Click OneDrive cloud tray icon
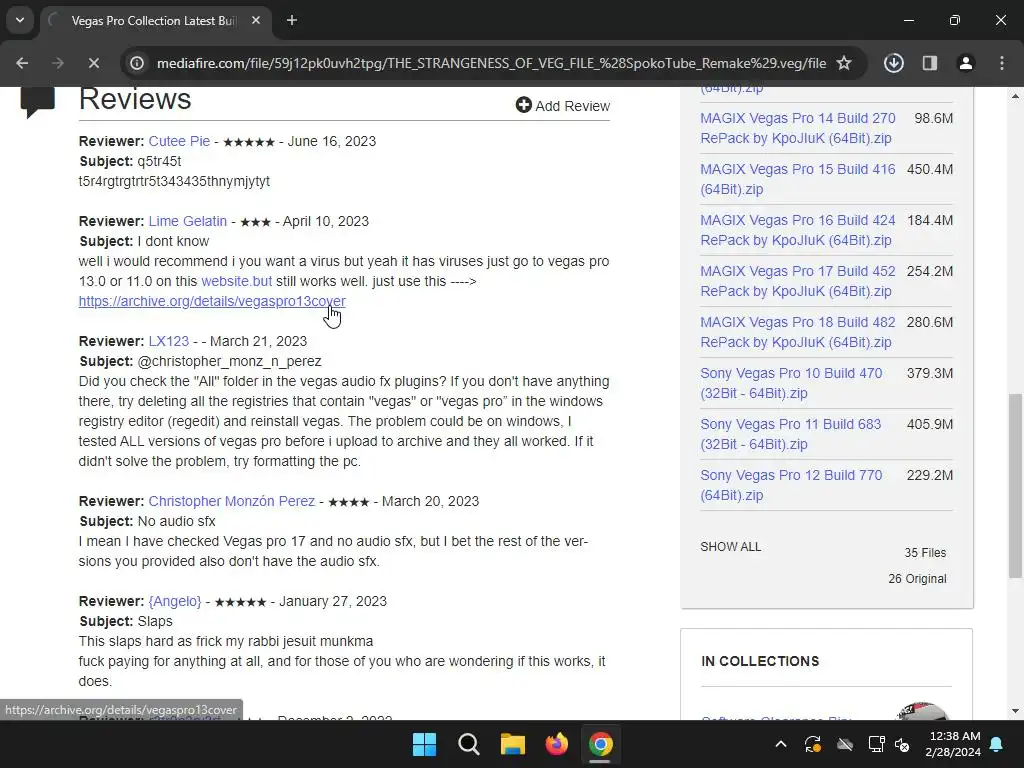 pos(845,744)
